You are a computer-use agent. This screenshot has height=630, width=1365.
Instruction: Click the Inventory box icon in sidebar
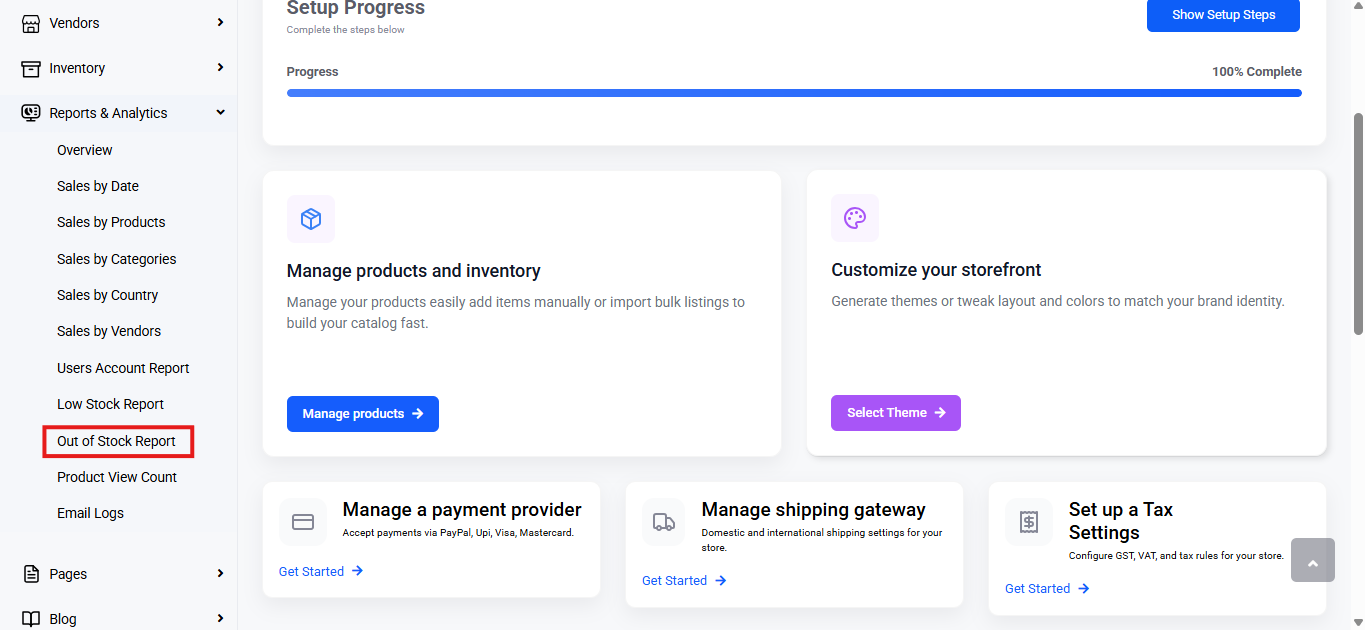tap(31, 68)
